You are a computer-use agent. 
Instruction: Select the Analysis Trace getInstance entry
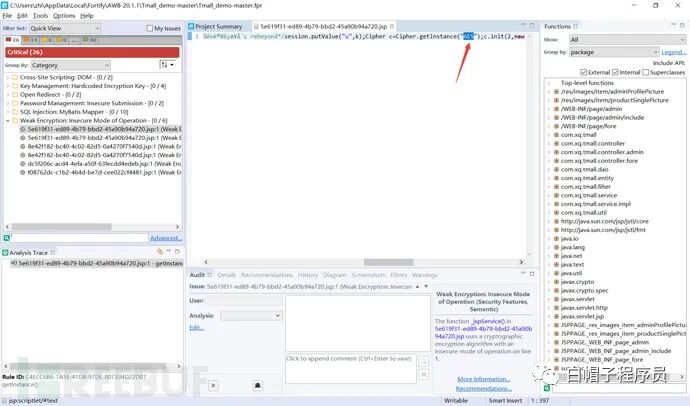click(96, 263)
